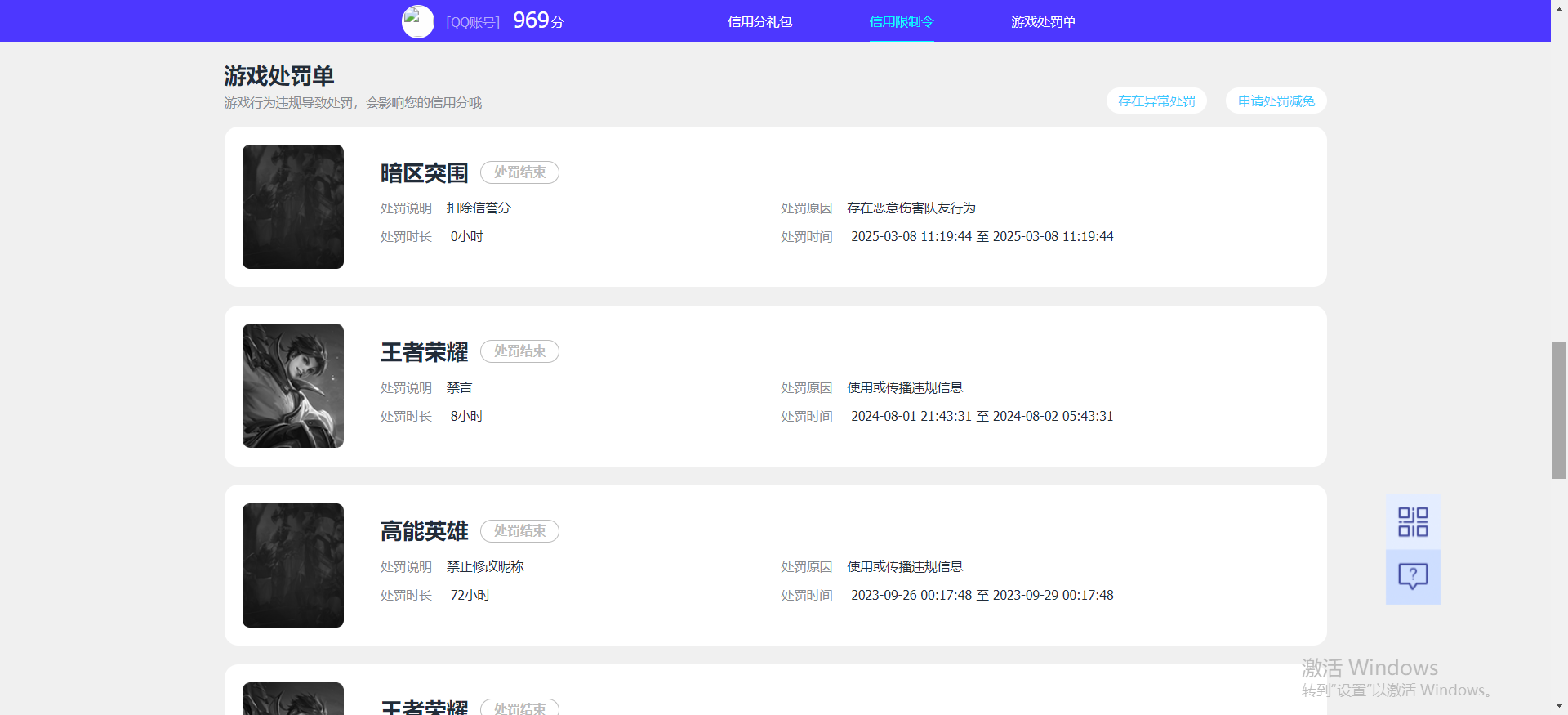Click the 72小时 duration value
Image resolution: width=1568 pixels, height=715 pixels.
(470, 596)
